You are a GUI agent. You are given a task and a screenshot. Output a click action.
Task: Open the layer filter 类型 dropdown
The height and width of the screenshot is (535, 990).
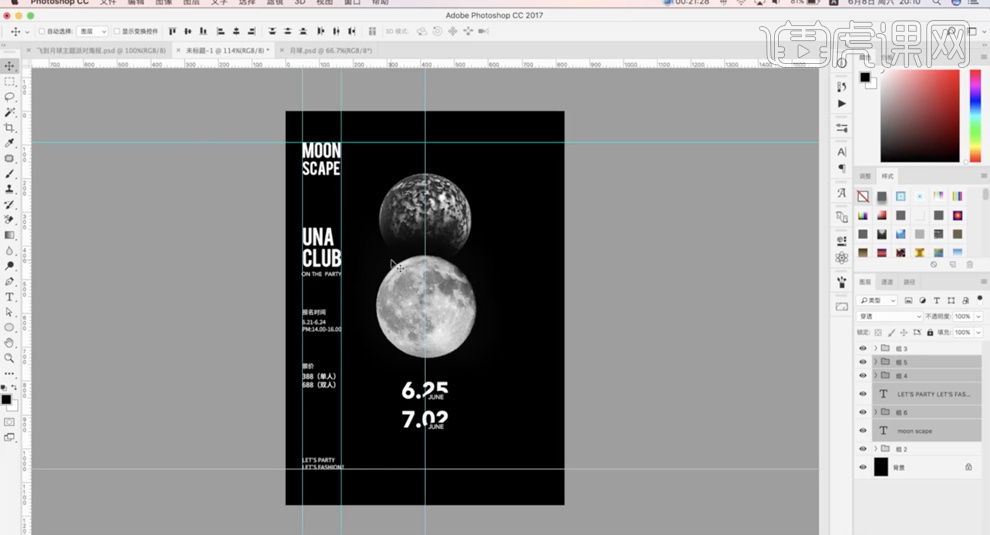pyautogui.click(x=878, y=300)
